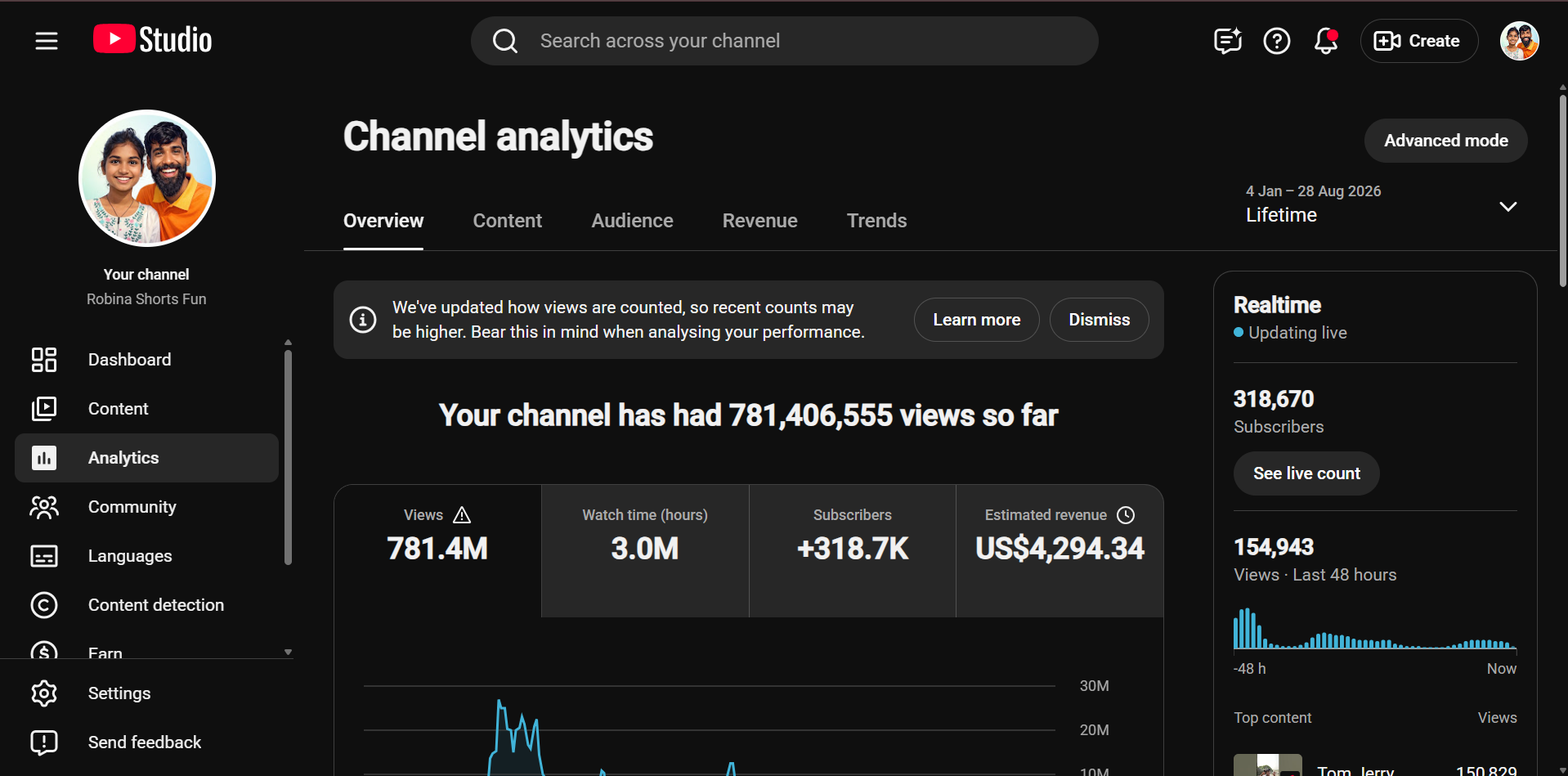Click the 'Robina Shorts Fun' channel name
The width and height of the screenshot is (1568, 776).
click(x=146, y=299)
